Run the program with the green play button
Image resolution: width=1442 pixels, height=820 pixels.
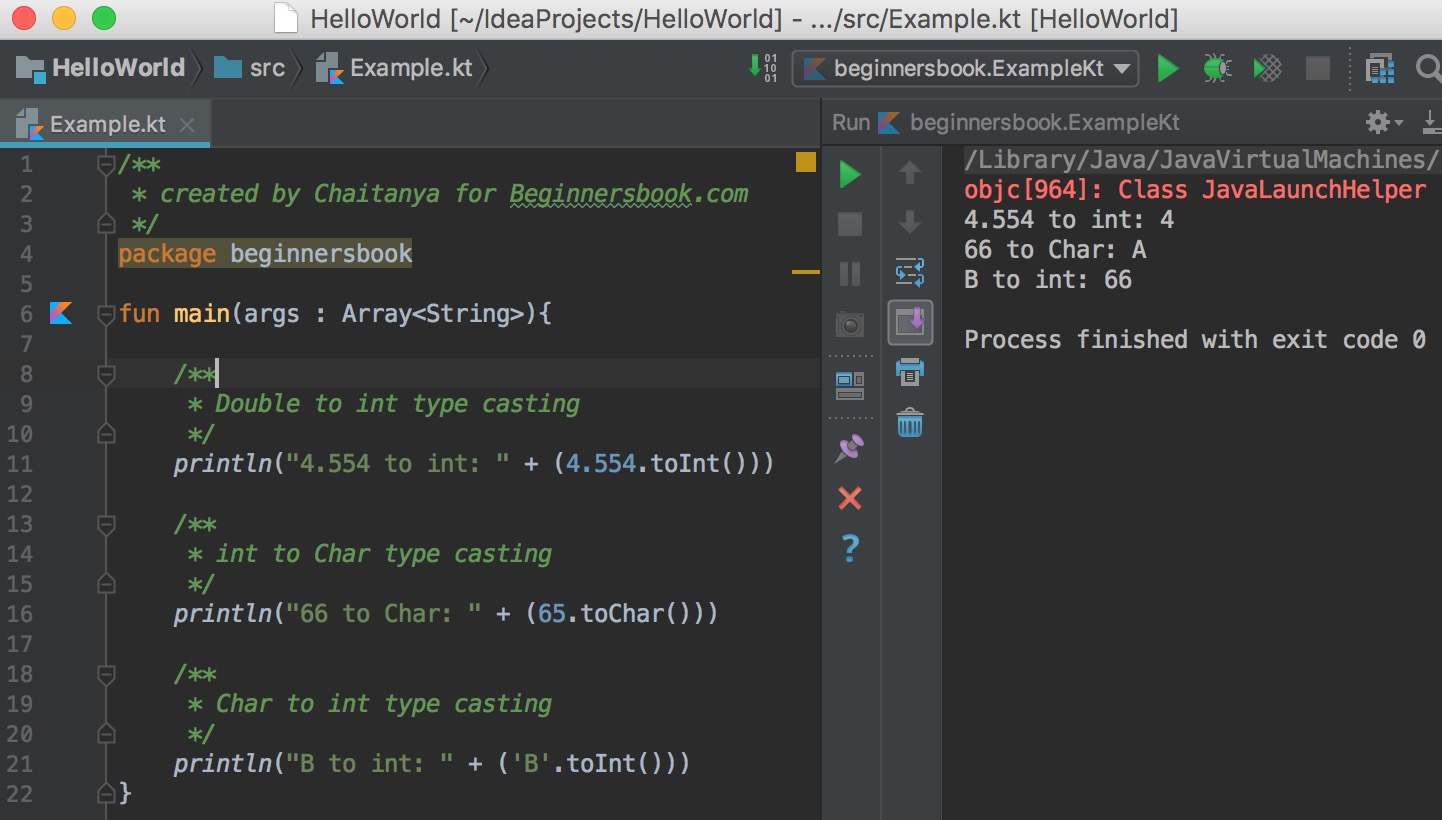(x=1167, y=68)
